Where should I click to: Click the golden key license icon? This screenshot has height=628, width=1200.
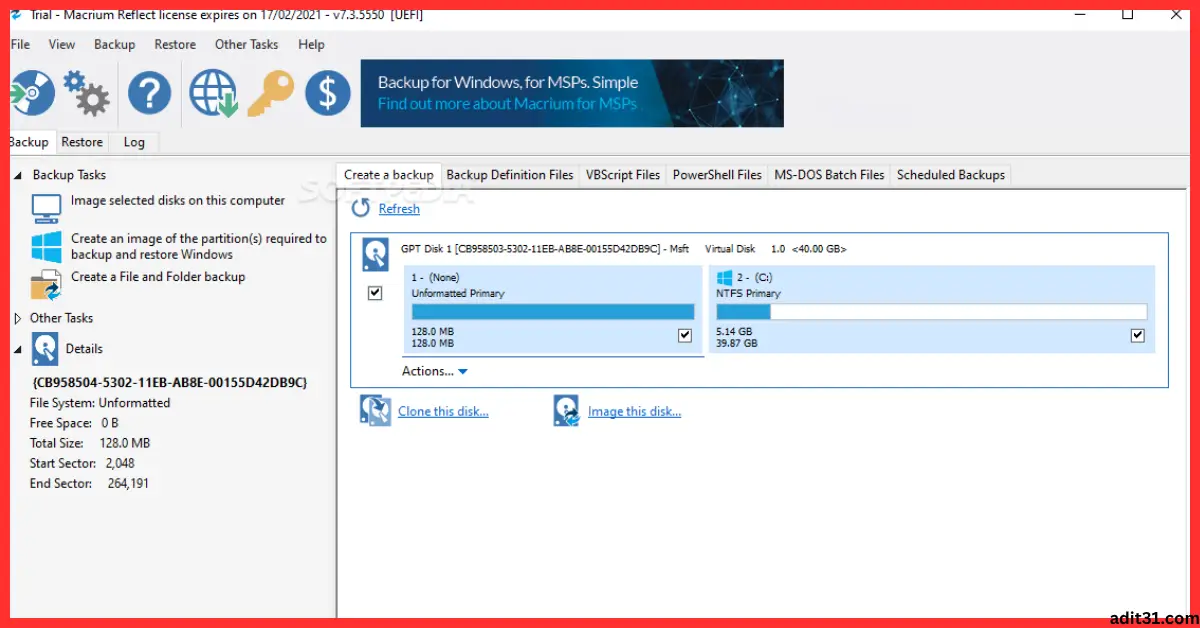pos(270,94)
